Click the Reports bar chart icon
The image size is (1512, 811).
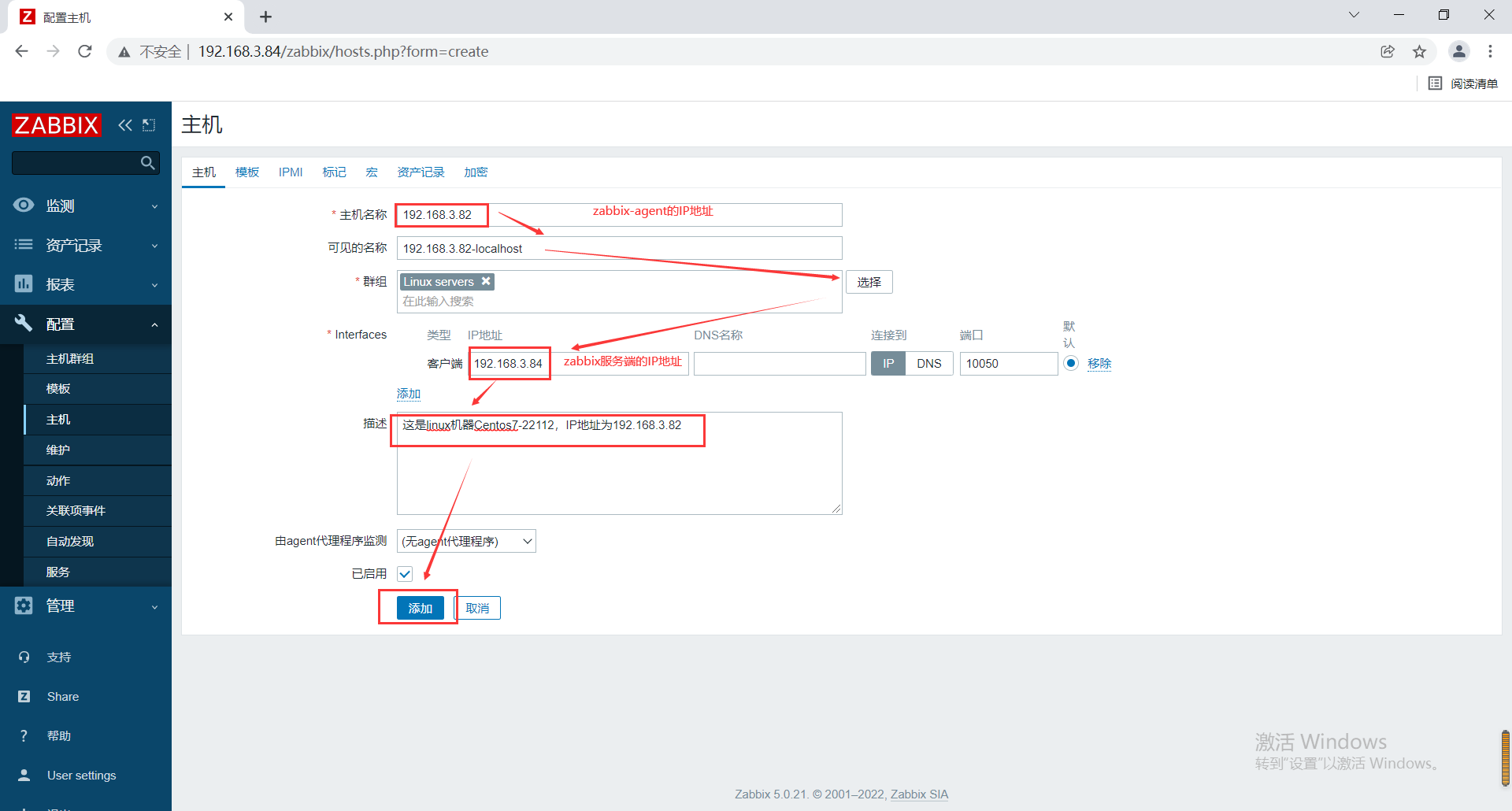(x=24, y=284)
